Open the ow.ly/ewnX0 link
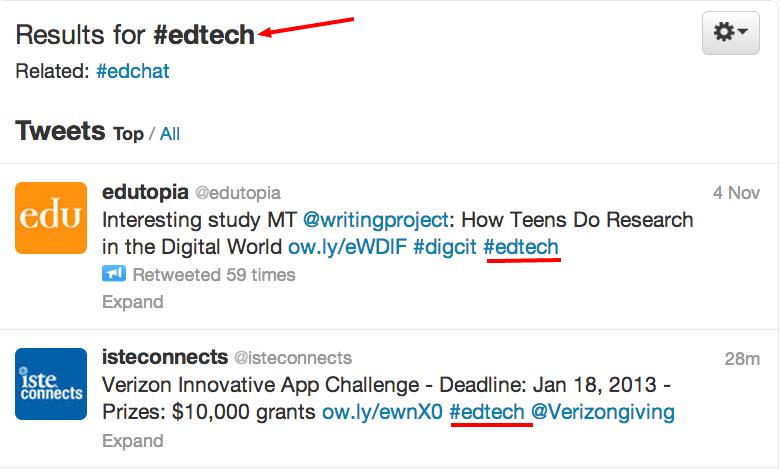Screen dimensions: 780x469 tap(381, 412)
